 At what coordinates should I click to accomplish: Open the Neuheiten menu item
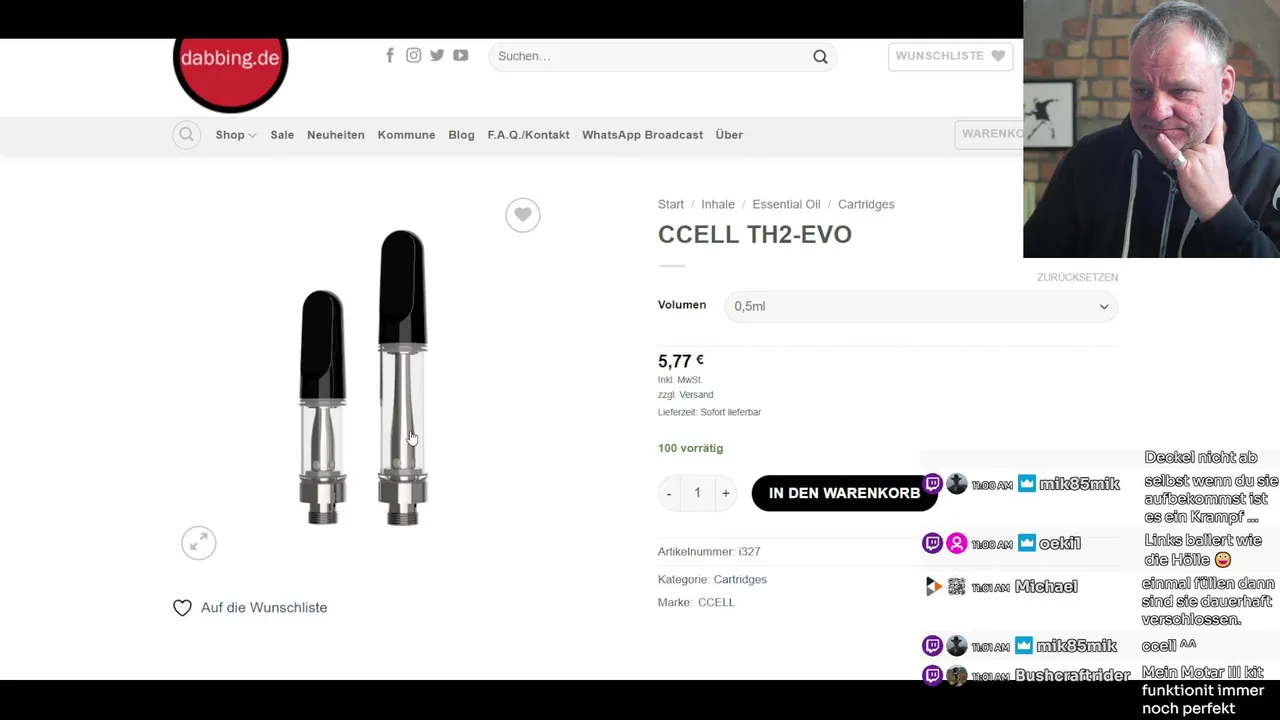[x=336, y=135]
